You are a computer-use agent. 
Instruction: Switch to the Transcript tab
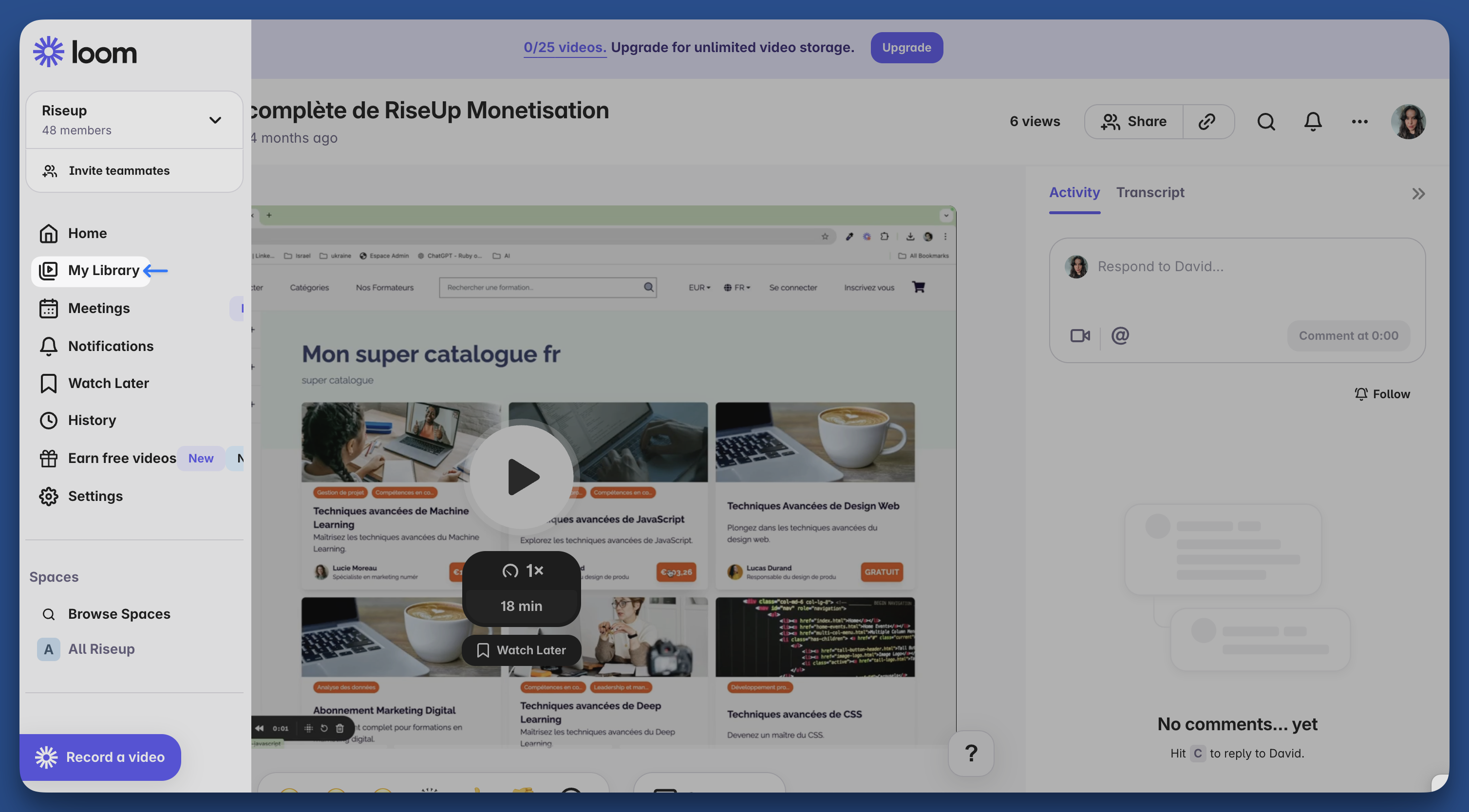(1149, 193)
